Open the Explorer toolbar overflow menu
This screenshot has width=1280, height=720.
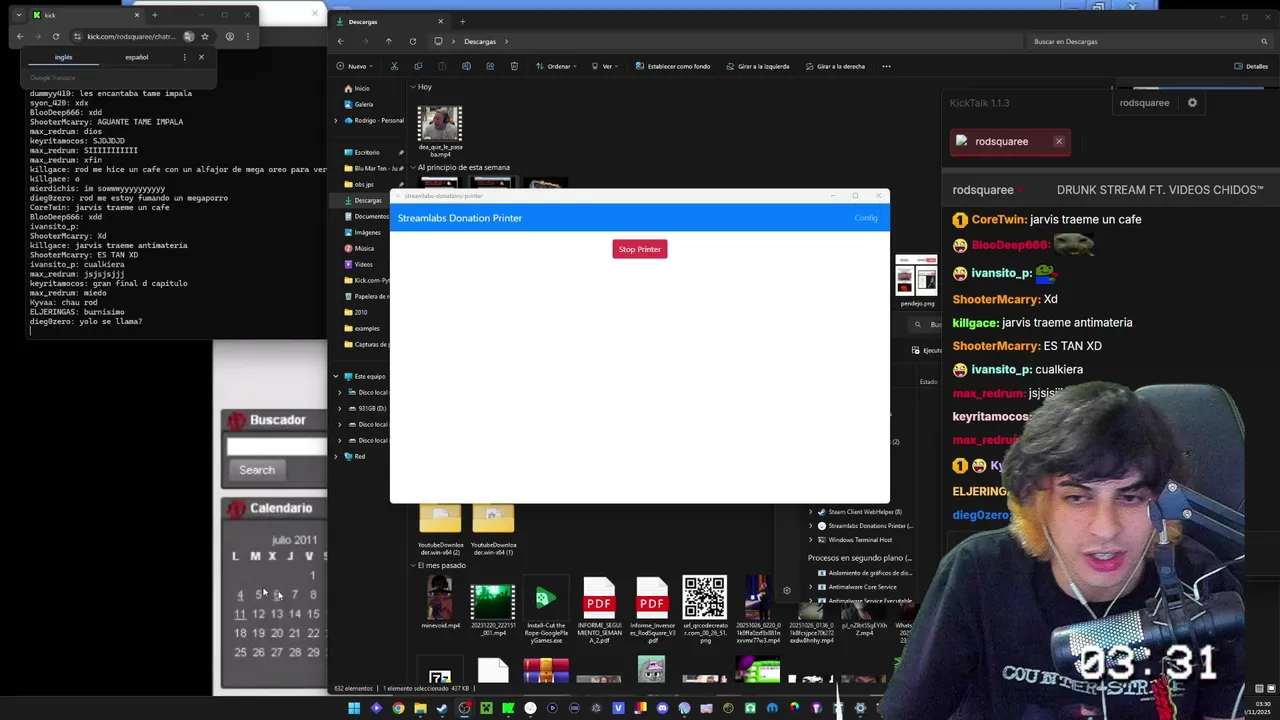(x=886, y=66)
